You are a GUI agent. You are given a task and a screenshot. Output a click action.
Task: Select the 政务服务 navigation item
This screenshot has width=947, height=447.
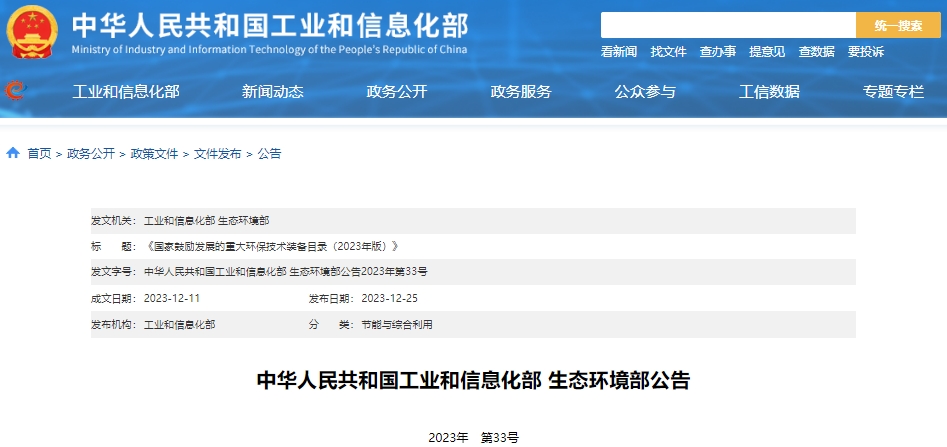click(521, 92)
